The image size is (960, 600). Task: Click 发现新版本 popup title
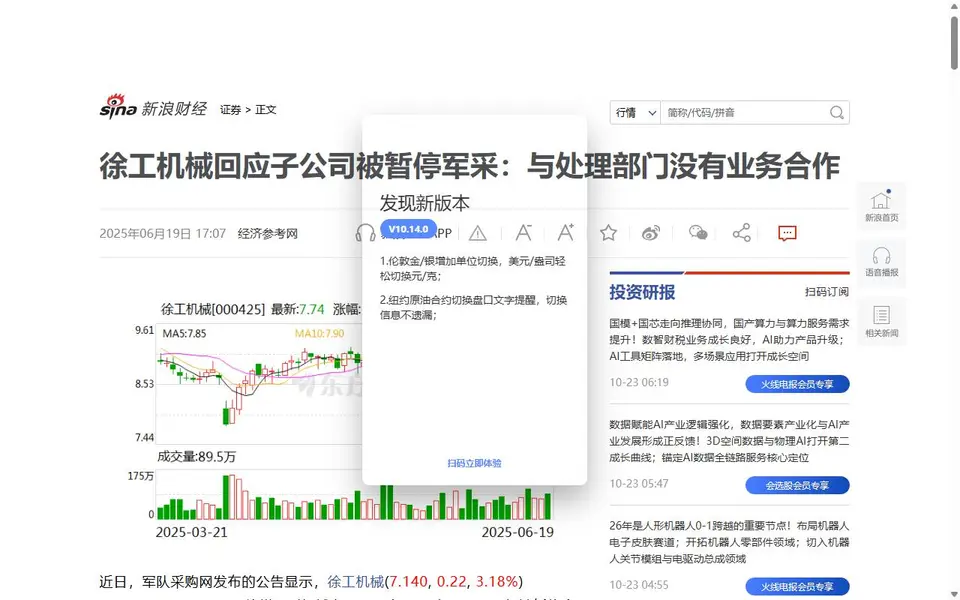pos(424,203)
